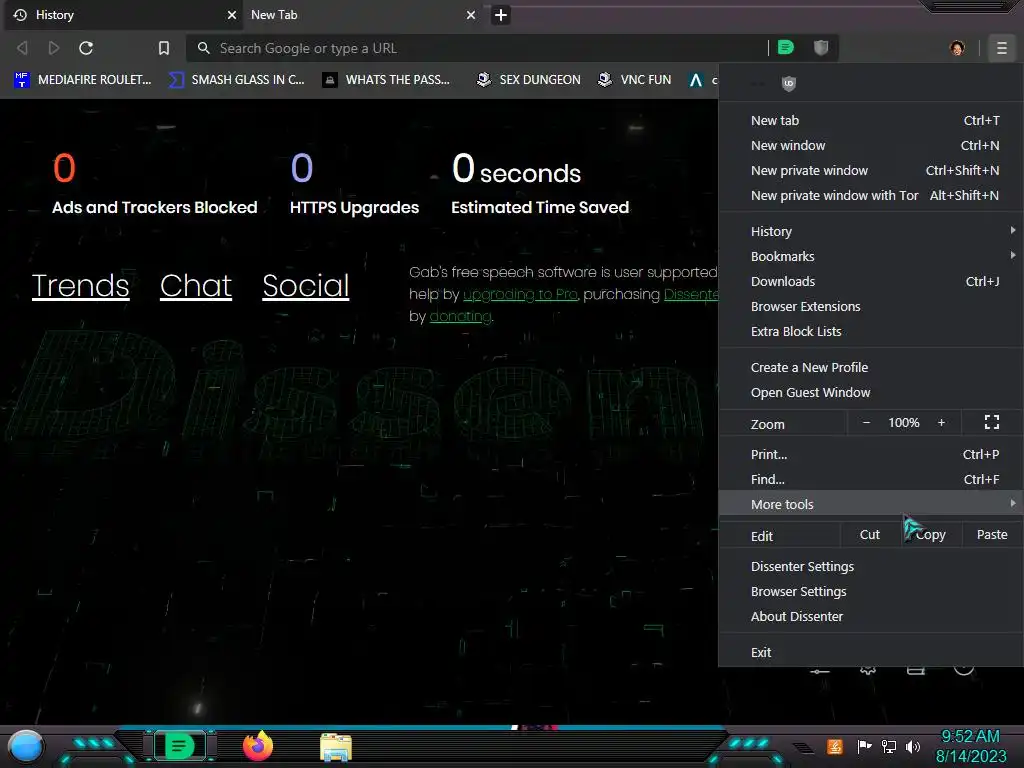1024x768 pixels.
Task: Open VNC FUN bookmark
Action: coord(635,80)
